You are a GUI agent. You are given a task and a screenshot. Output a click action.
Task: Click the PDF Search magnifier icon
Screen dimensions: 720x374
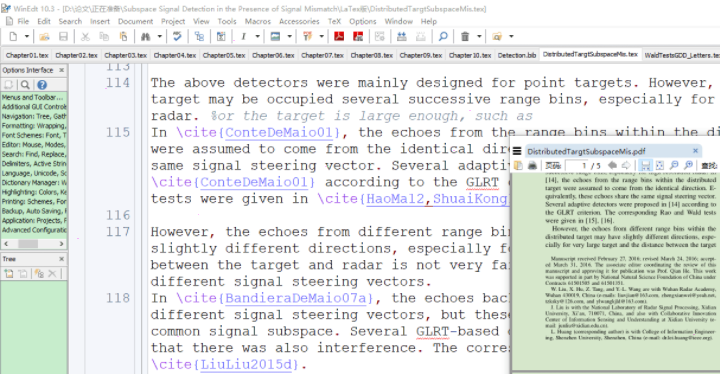click(443, 36)
